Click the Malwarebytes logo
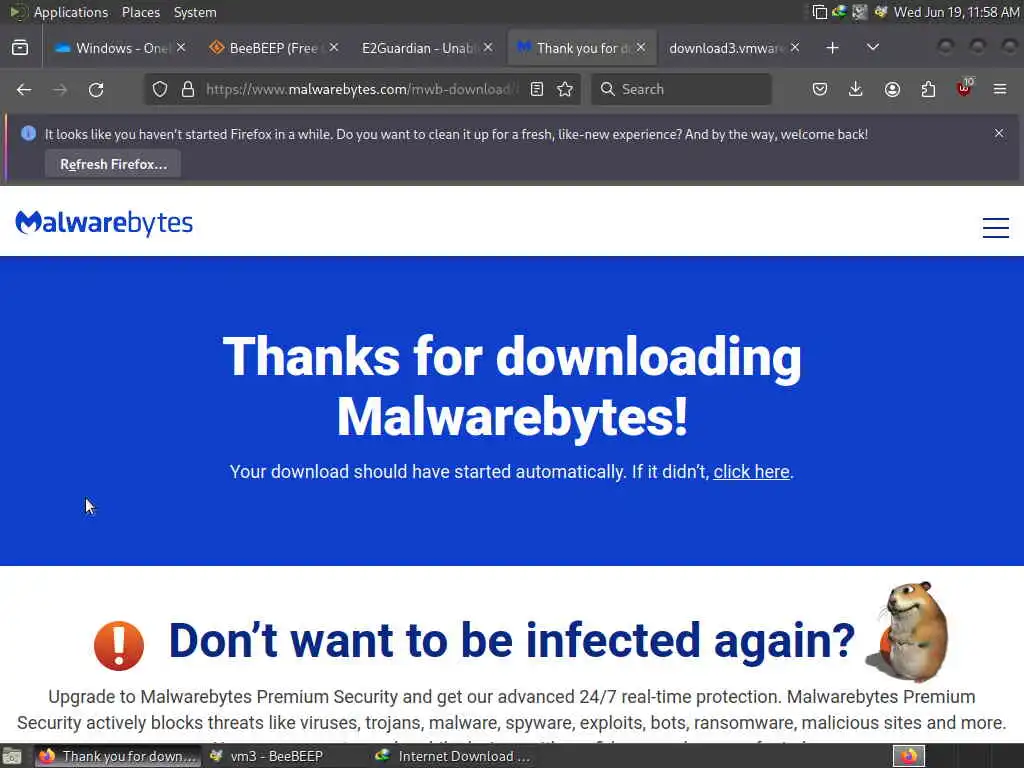1024x768 pixels. point(104,223)
